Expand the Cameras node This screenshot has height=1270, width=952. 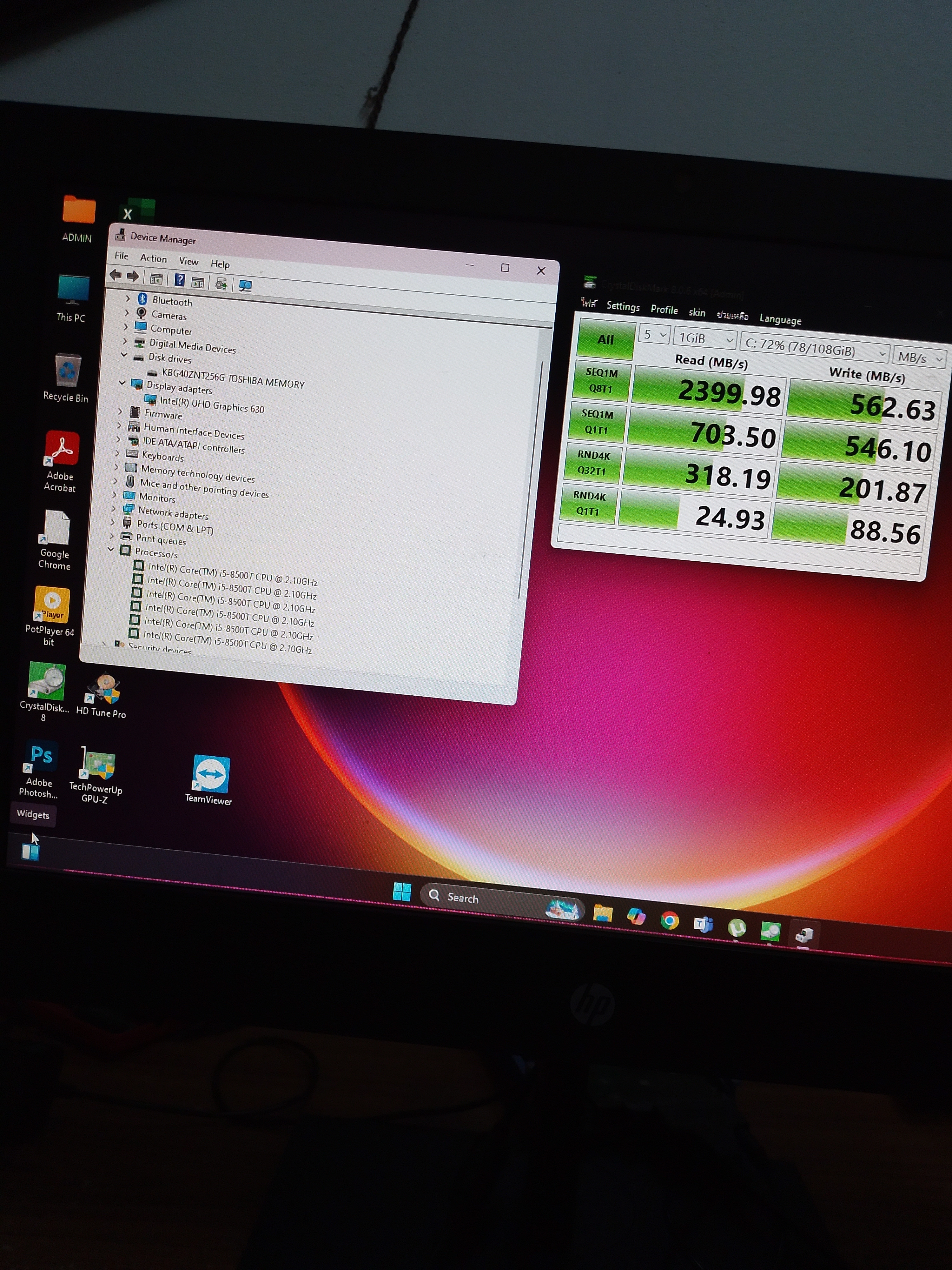(126, 312)
